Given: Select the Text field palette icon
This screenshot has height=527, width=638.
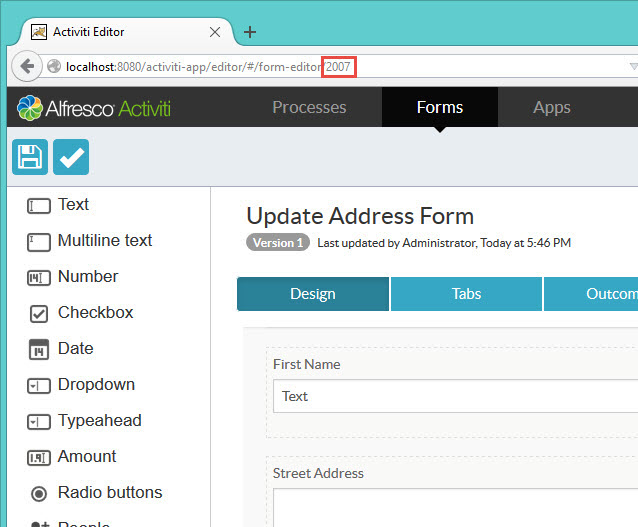Looking at the screenshot, I should (39, 206).
